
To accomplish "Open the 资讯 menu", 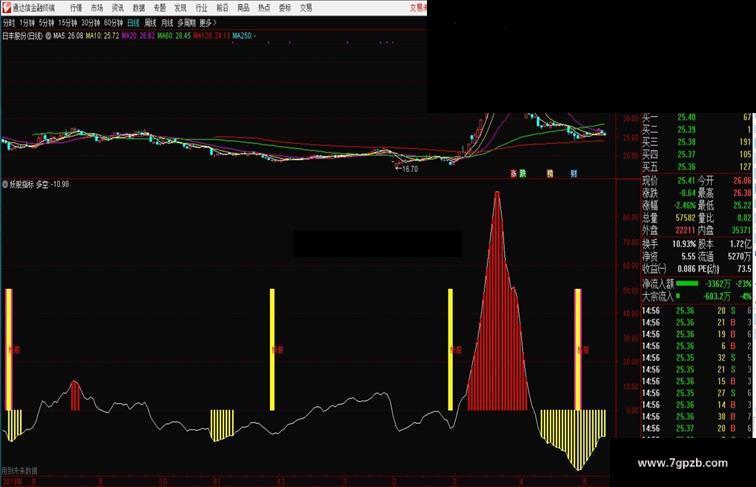I will (118, 8).
